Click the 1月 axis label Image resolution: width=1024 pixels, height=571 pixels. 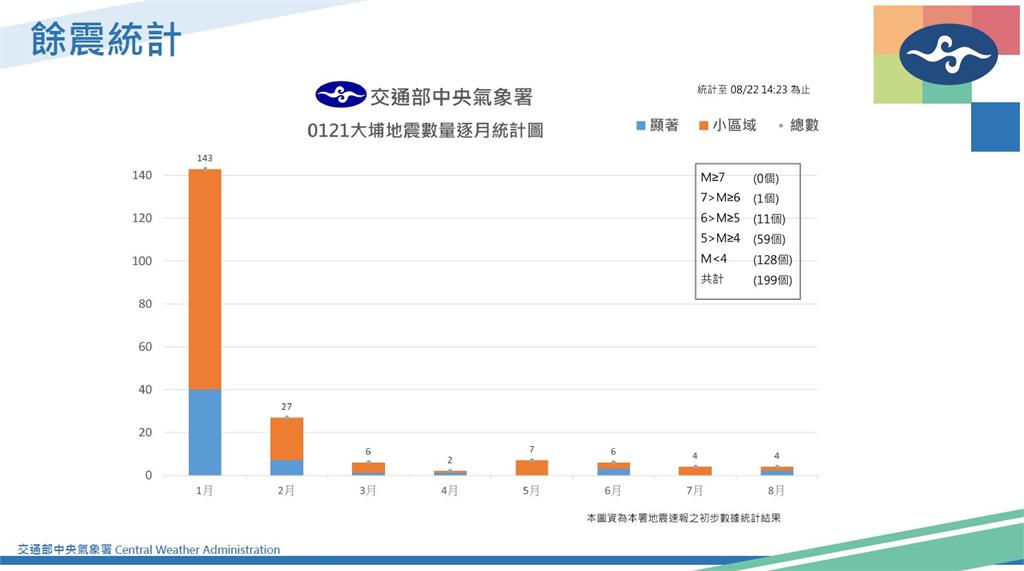tap(204, 490)
